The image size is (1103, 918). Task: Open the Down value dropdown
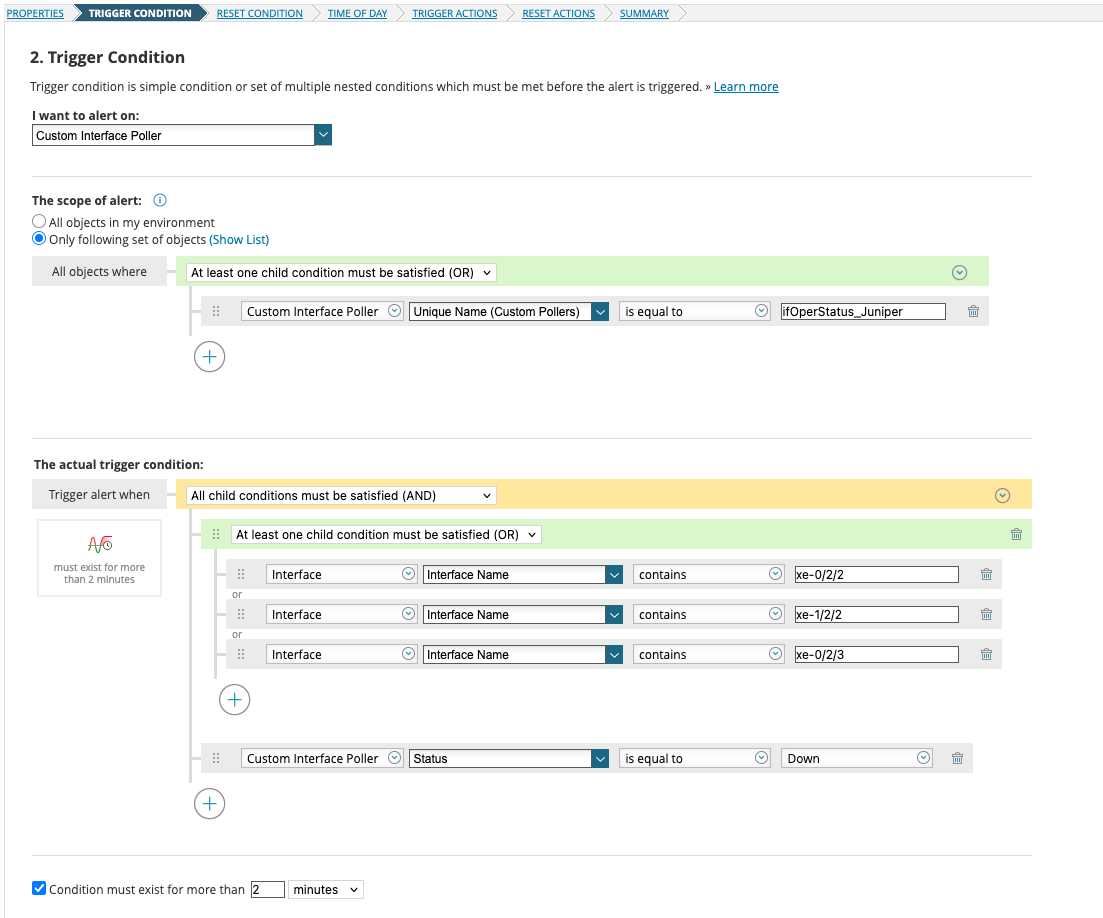coord(857,758)
